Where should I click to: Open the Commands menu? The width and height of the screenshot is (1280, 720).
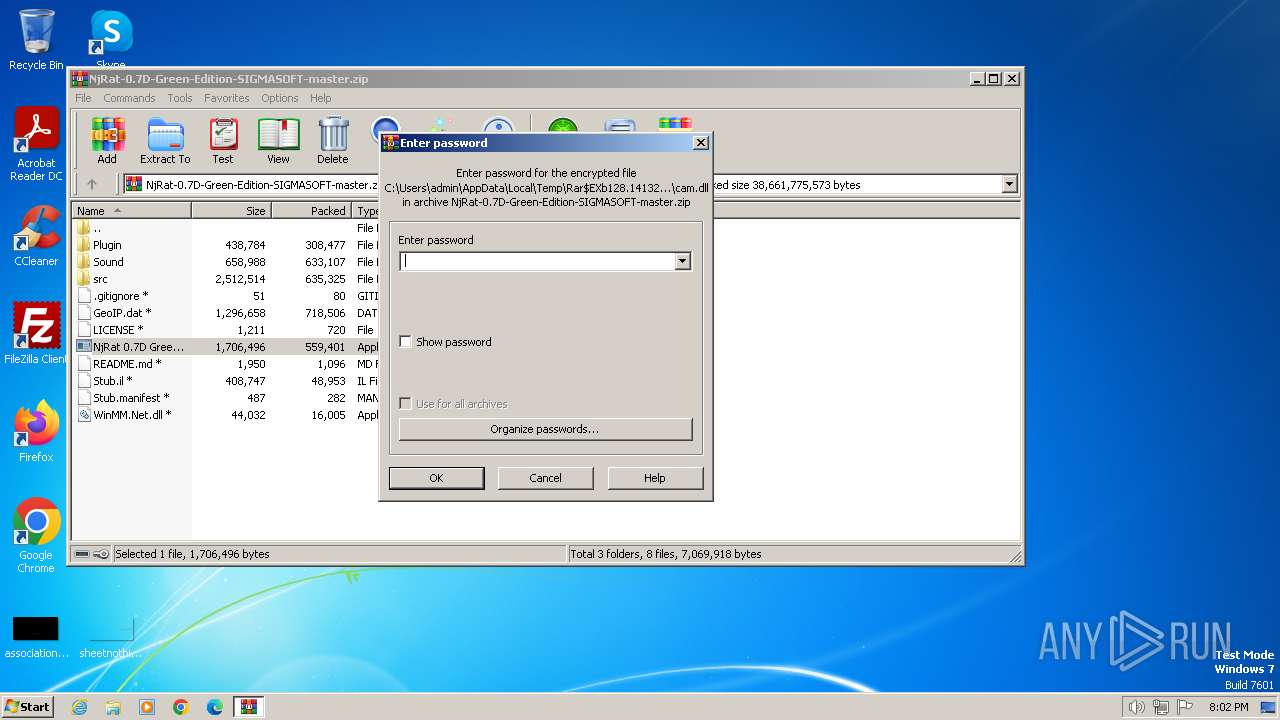(x=129, y=98)
